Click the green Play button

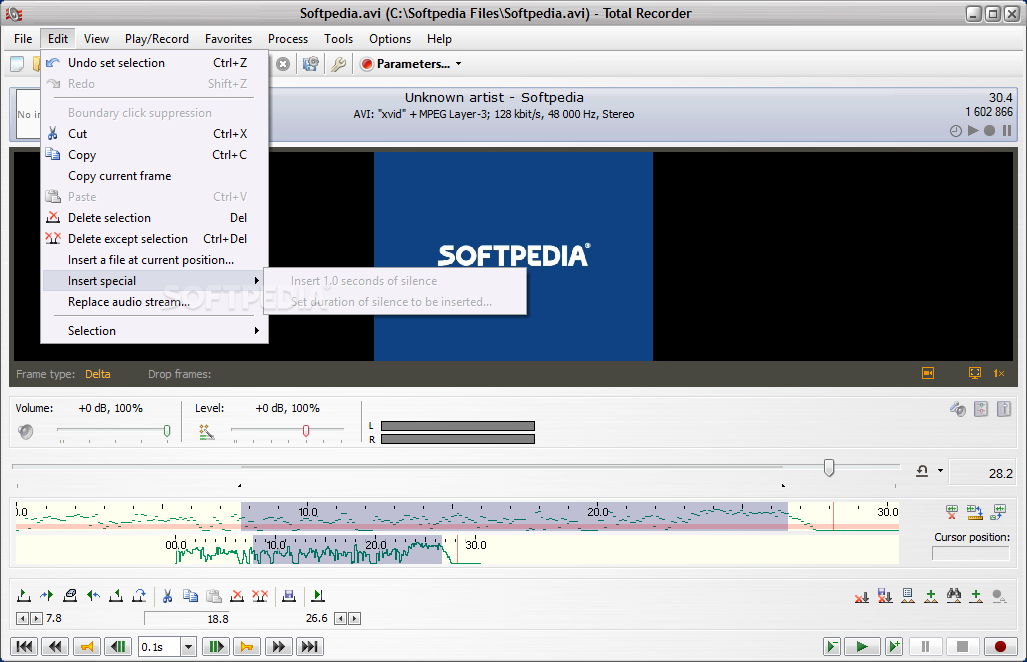click(861, 647)
